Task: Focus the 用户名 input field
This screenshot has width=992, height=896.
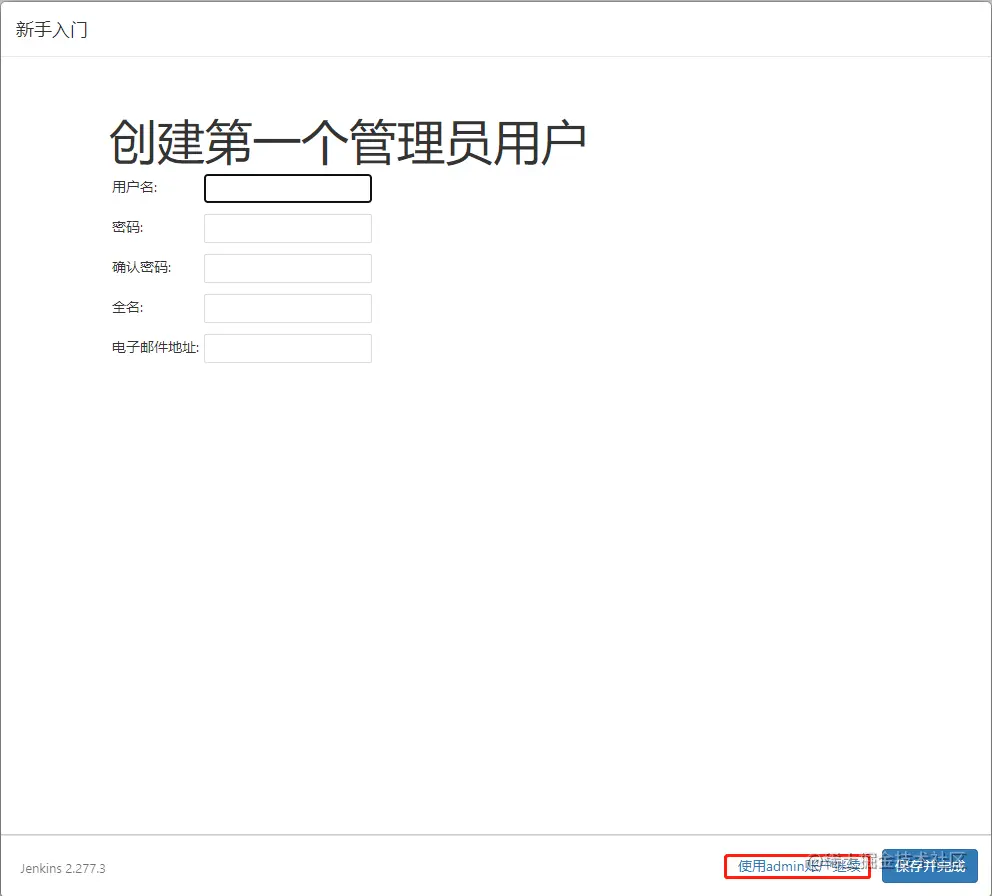Action: 288,189
